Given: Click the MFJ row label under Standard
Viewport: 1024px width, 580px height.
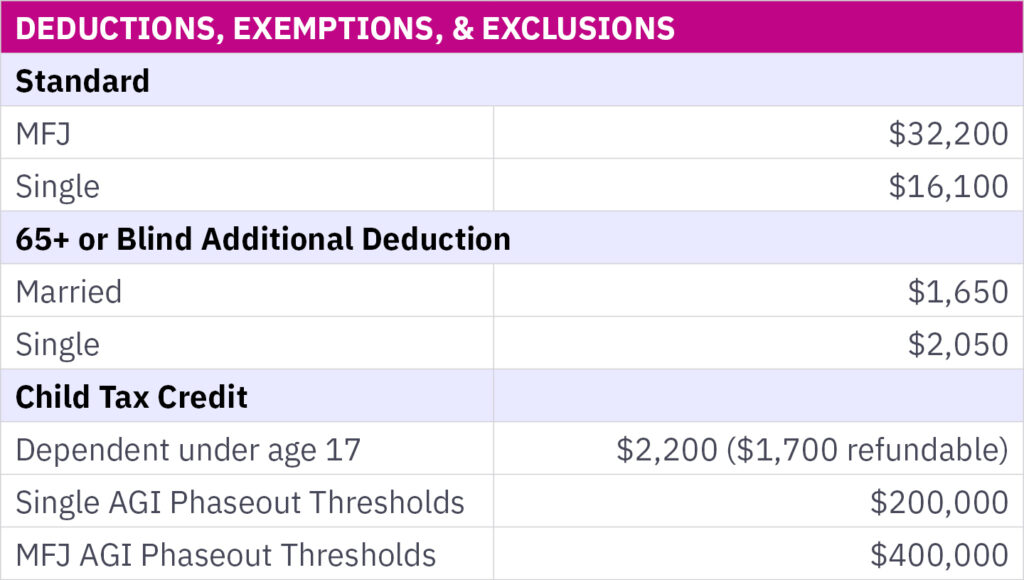Looking at the screenshot, I should (43, 133).
